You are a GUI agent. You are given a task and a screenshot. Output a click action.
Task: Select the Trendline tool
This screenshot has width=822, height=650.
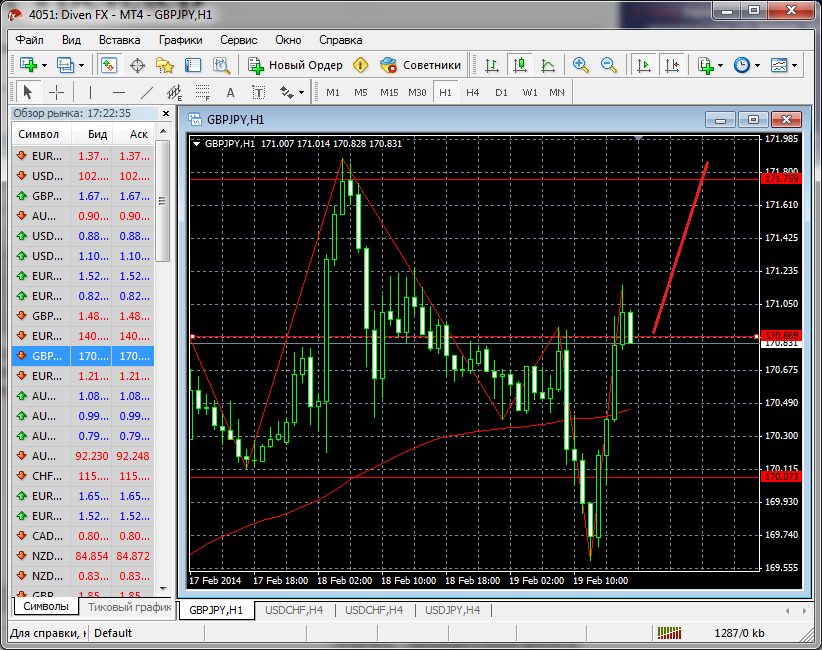click(x=147, y=93)
